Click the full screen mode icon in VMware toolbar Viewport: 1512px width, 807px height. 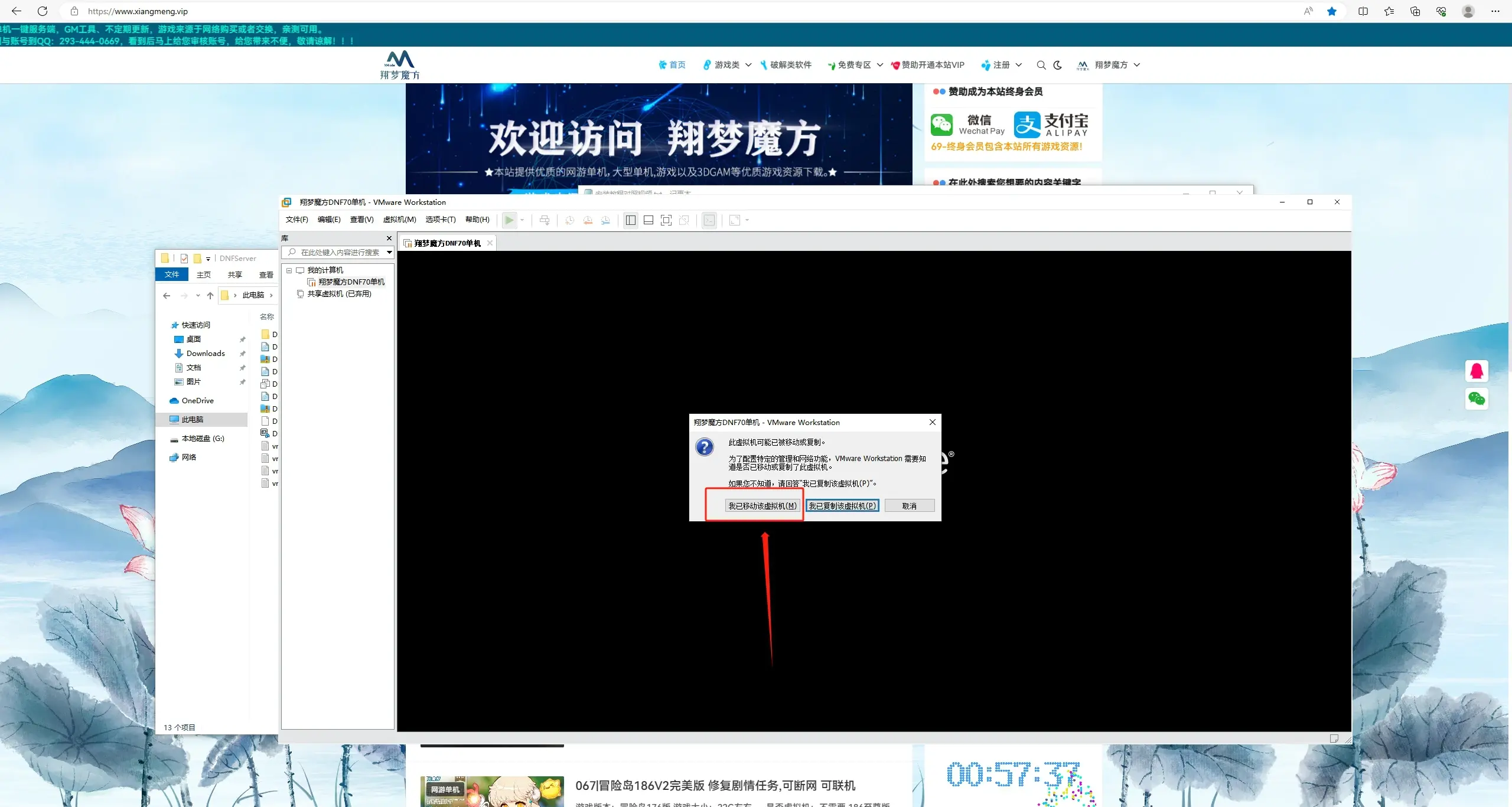tap(666, 220)
